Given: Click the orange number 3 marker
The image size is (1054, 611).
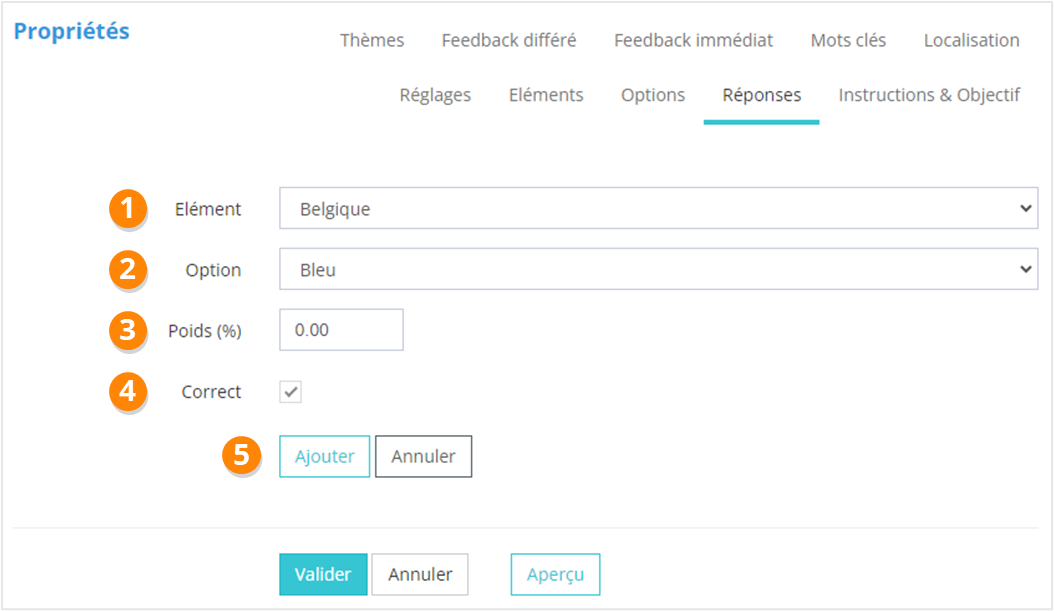Looking at the screenshot, I should pos(127,330).
